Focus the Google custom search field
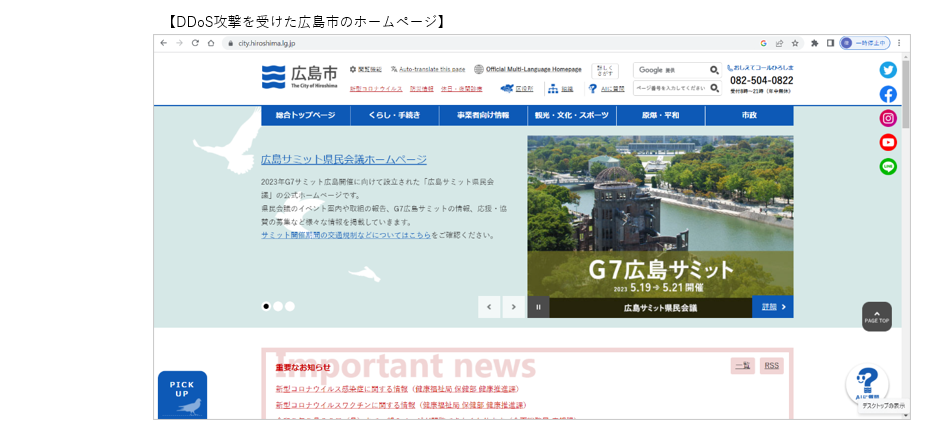Viewport: 941px width, 440px height. pyautogui.click(x=670, y=70)
